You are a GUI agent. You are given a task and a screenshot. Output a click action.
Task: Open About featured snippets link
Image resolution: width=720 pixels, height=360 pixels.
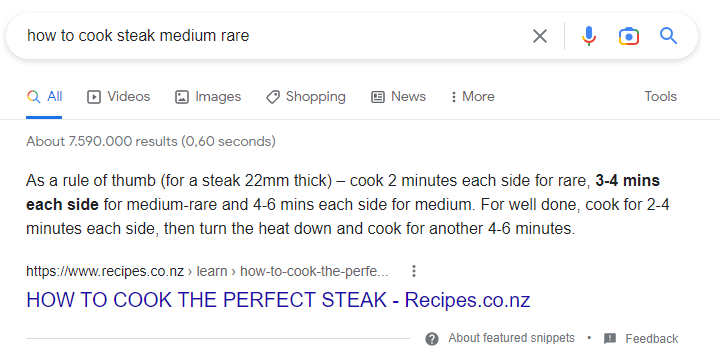click(512, 338)
